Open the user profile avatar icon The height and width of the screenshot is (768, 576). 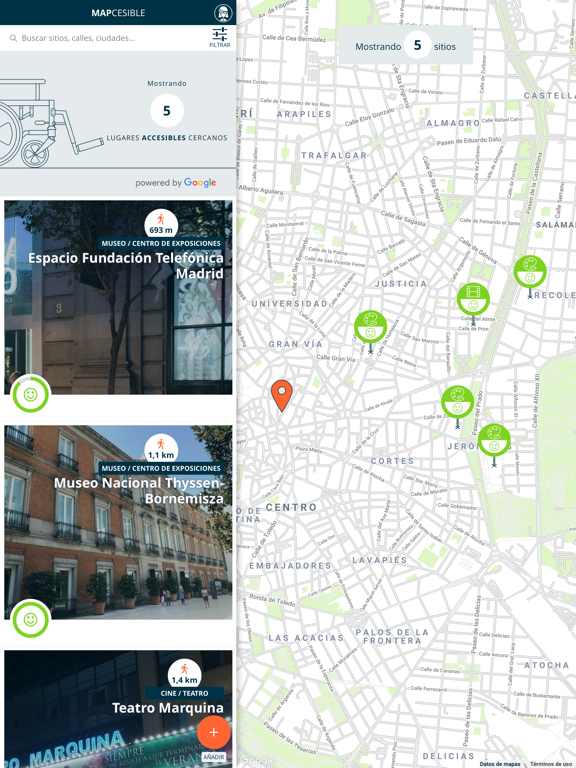click(x=223, y=13)
